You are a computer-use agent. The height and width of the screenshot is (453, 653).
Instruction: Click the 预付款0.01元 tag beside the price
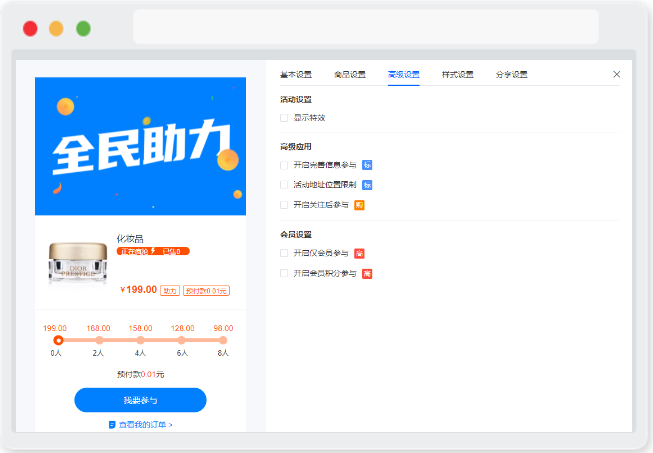click(x=207, y=291)
